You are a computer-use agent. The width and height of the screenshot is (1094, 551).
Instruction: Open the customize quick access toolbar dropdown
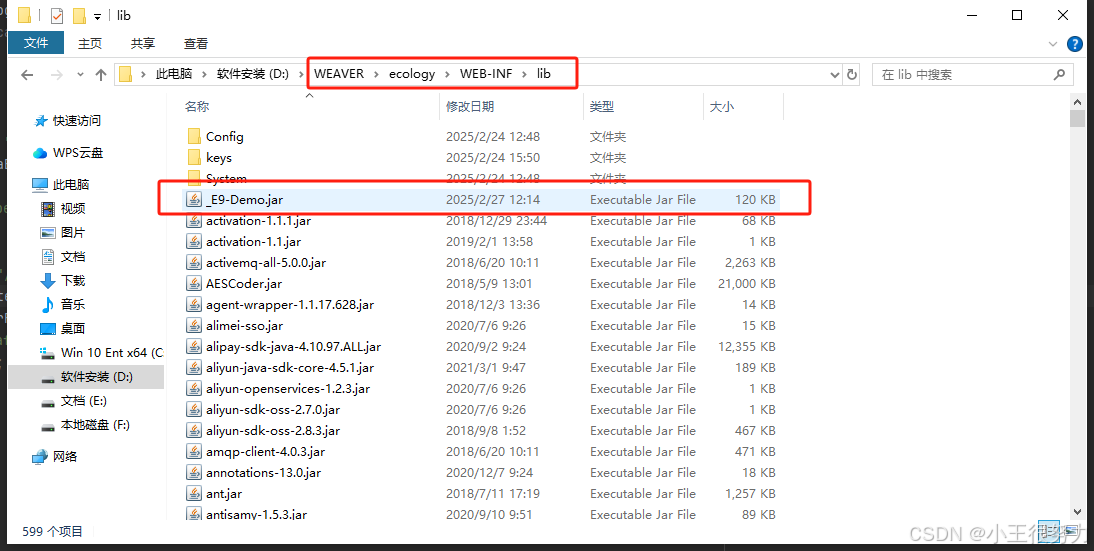(97, 16)
